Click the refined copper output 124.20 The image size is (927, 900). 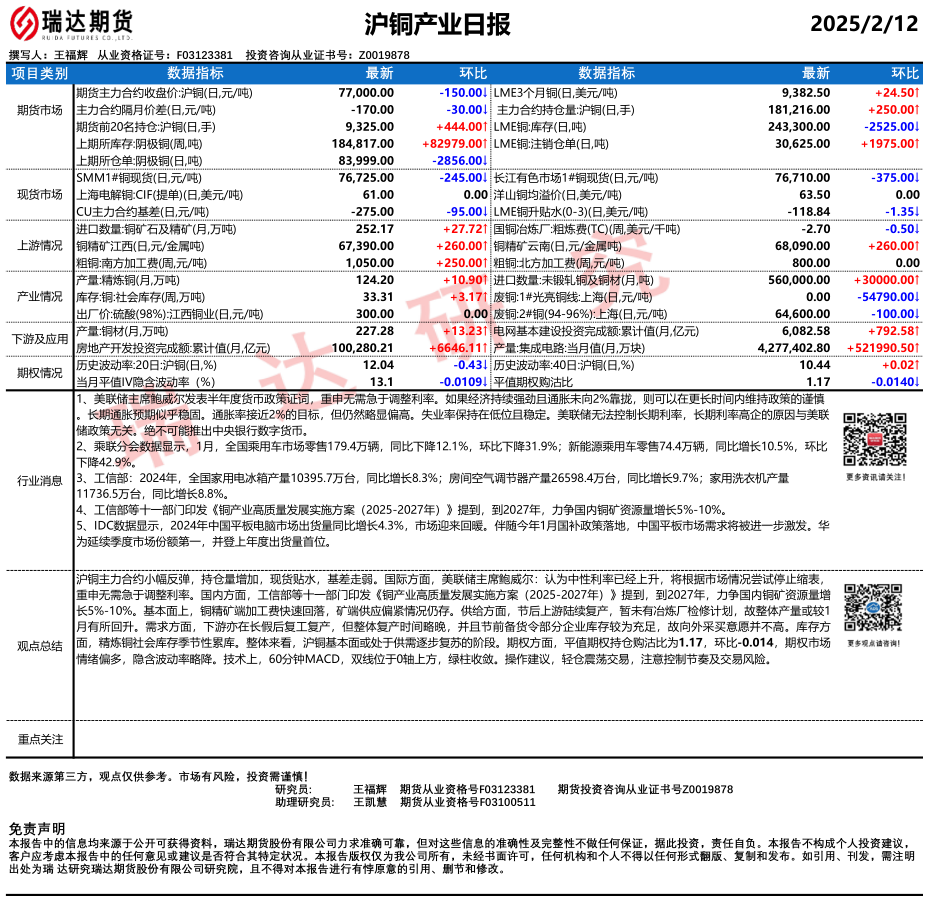(375, 280)
